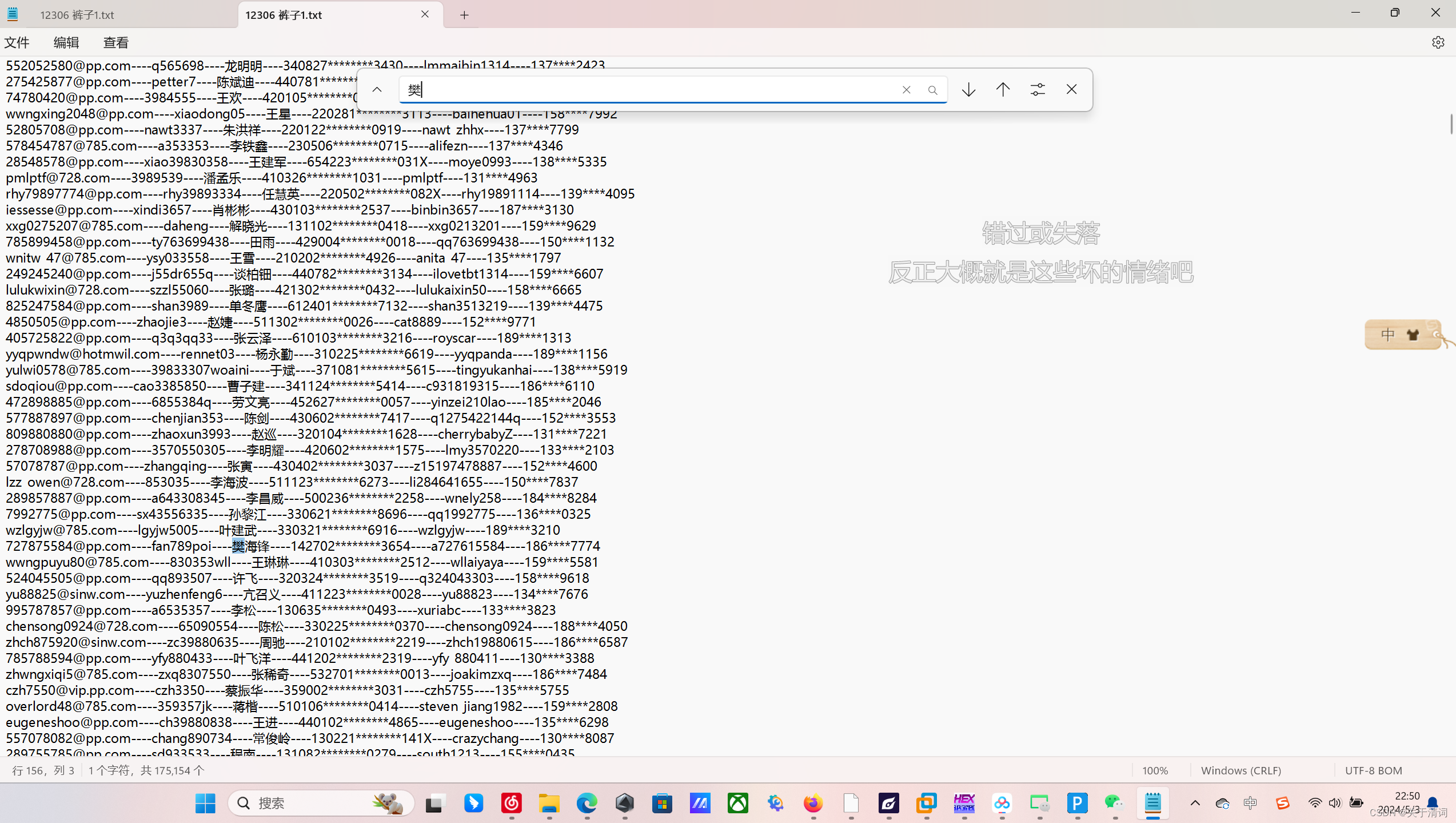Click the find previous up arrow

[1003, 90]
